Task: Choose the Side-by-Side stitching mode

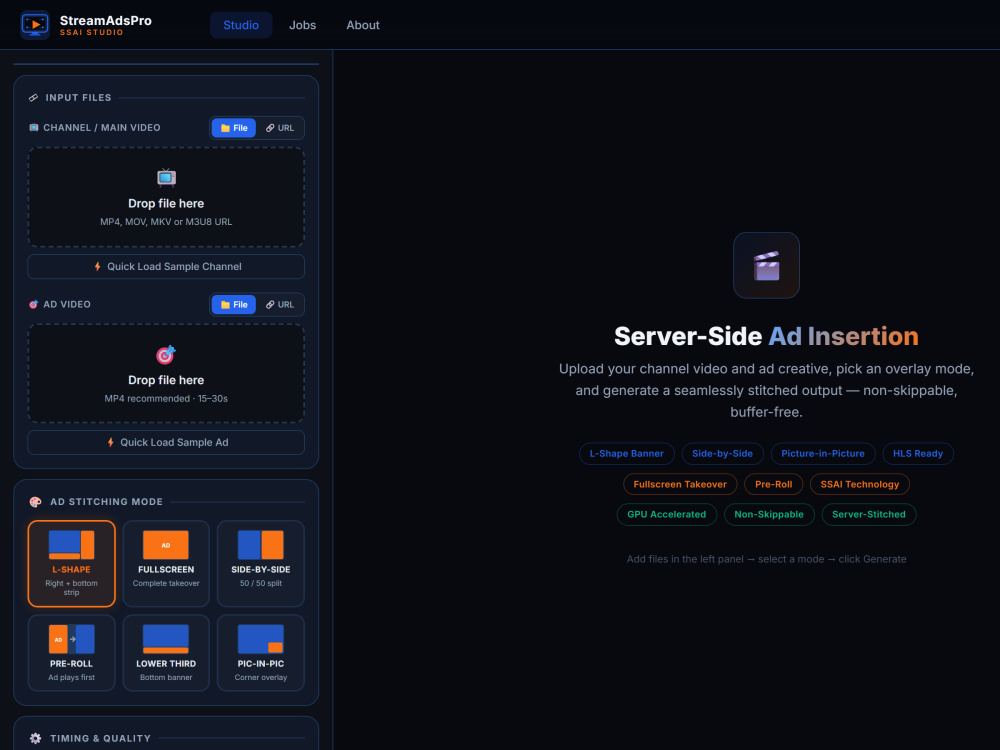Action: tap(261, 564)
